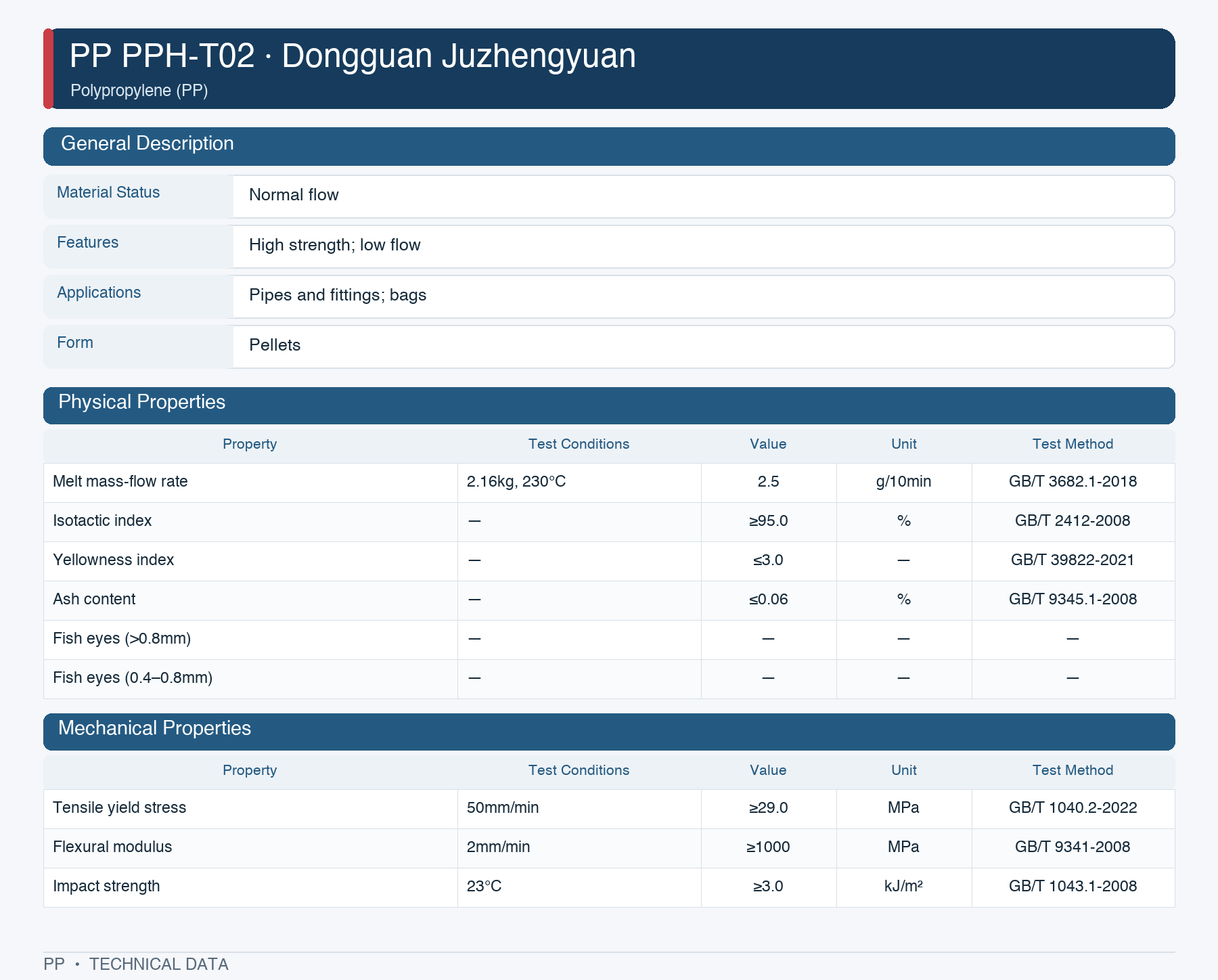Click 'GB/T 9345.1-2008' test method
Image resolution: width=1218 pixels, height=980 pixels.
click(1073, 599)
